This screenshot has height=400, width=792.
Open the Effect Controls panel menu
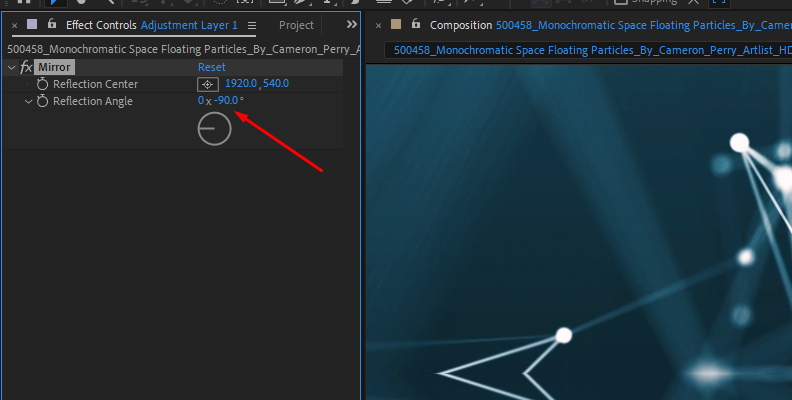coord(252,25)
